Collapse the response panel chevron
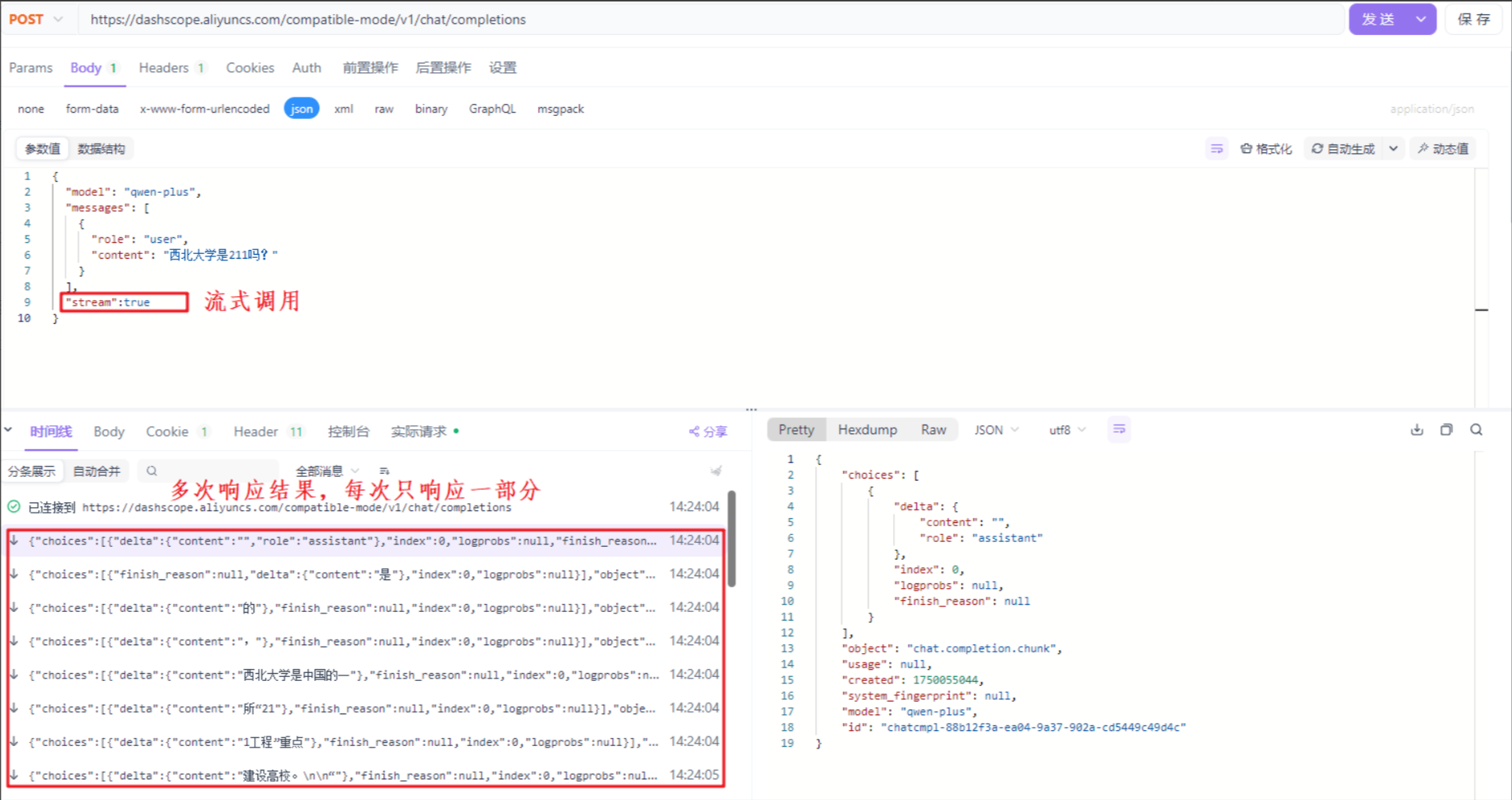Viewport: 1512px width, 800px height. (x=8, y=430)
